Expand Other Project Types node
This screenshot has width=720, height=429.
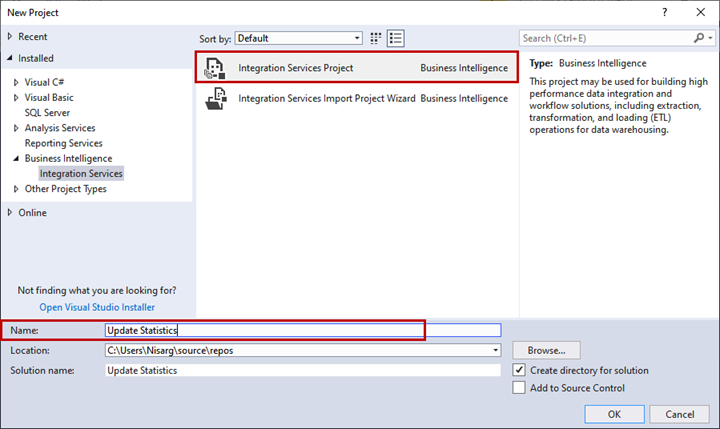[16, 189]
